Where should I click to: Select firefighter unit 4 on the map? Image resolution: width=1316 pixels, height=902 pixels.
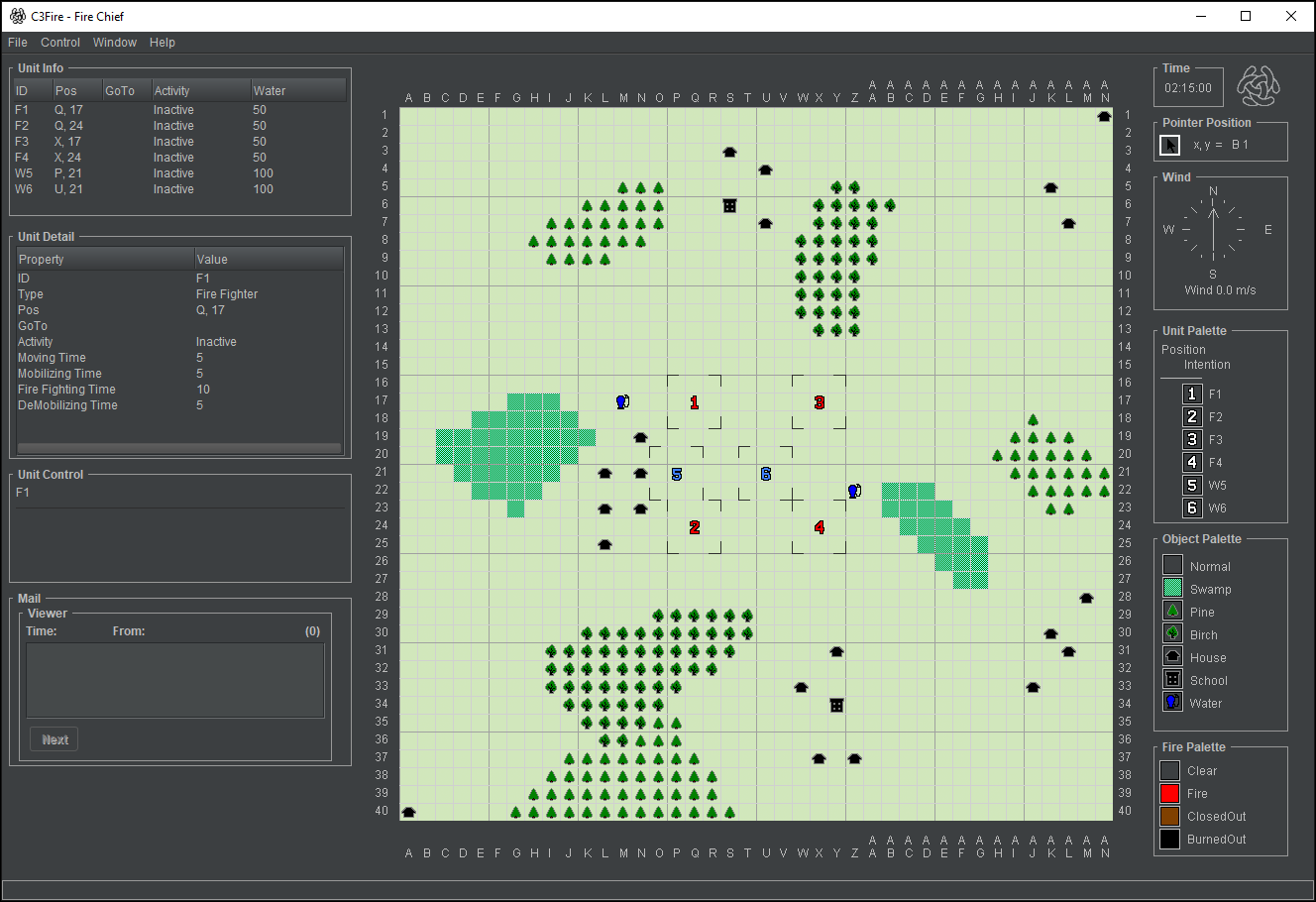[x=820, y=527]
